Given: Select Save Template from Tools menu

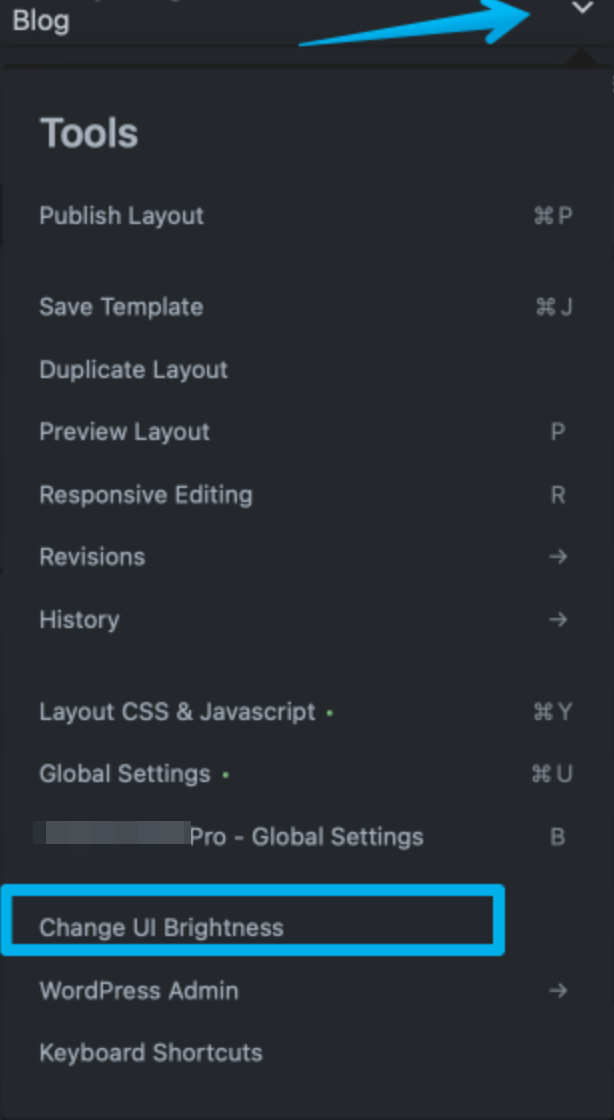Looking at the screenshot, I should [x=121, y=307].
